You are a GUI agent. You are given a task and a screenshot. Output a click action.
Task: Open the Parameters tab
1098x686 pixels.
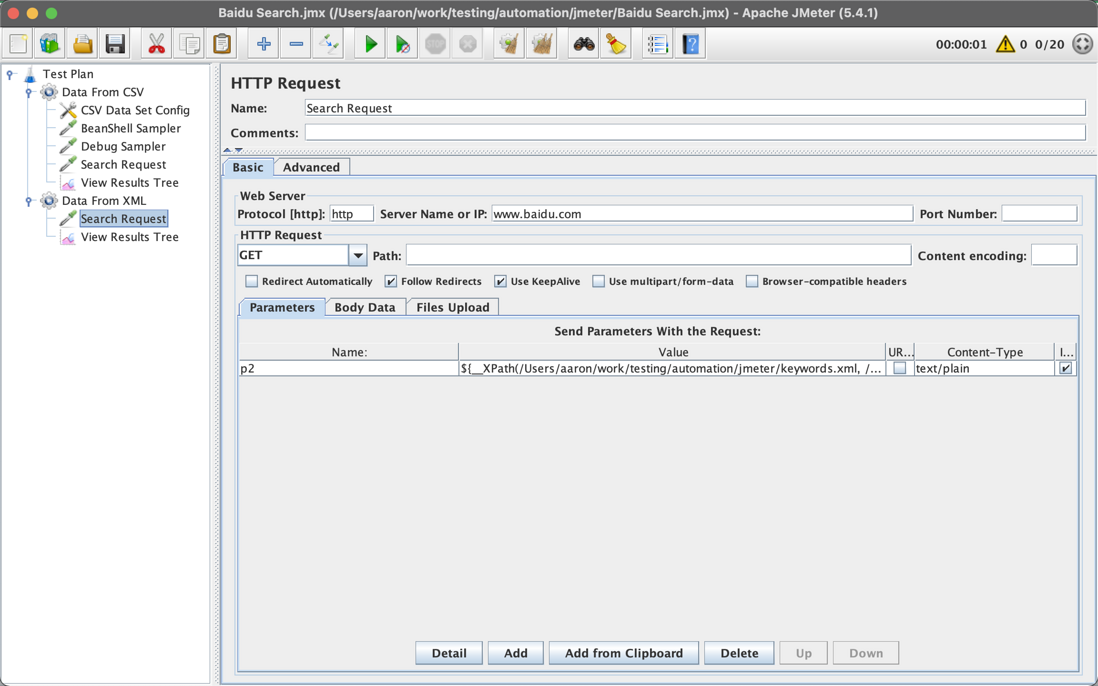[282, 307]
